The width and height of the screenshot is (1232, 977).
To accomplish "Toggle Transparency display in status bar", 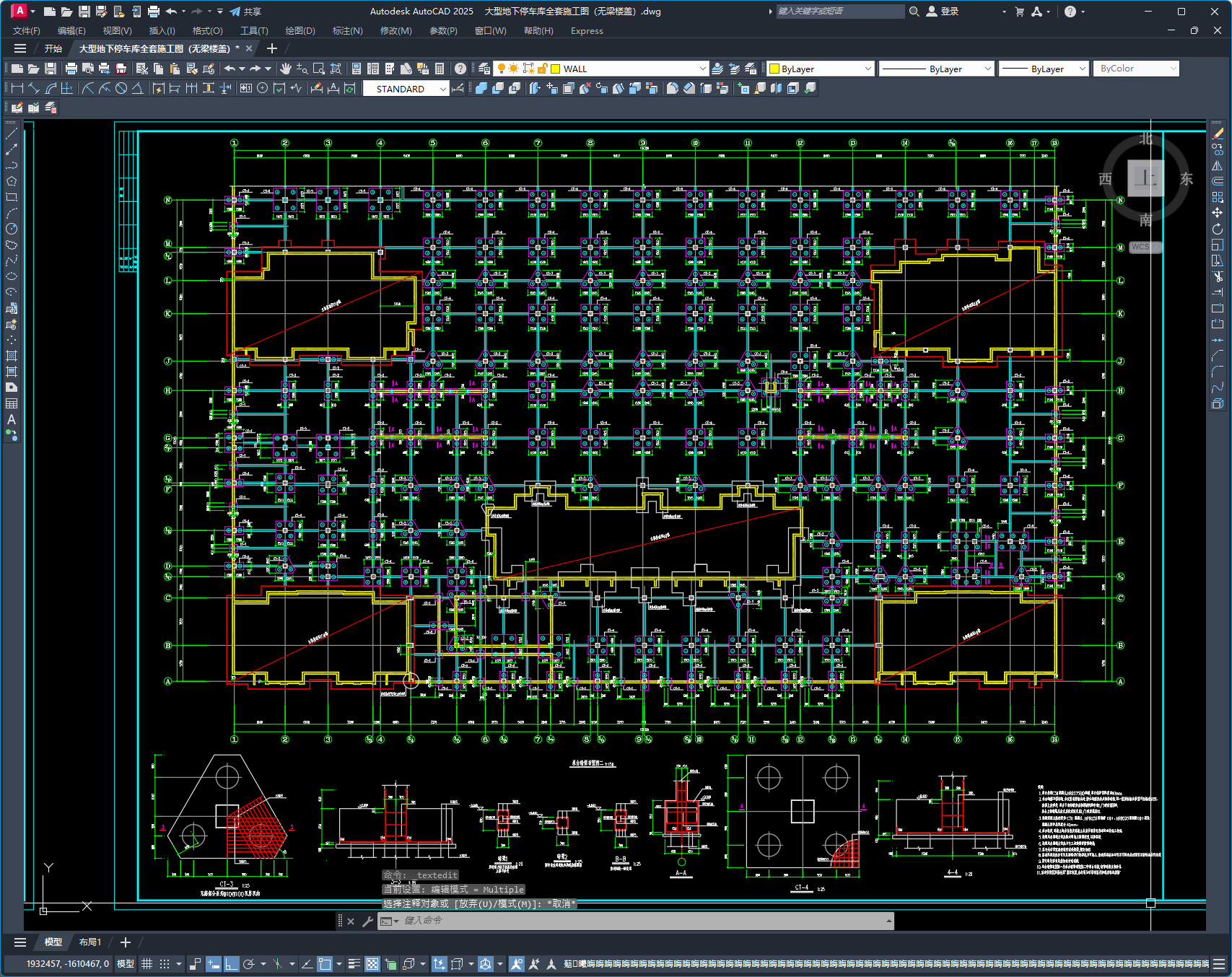I will coord(372,964).
